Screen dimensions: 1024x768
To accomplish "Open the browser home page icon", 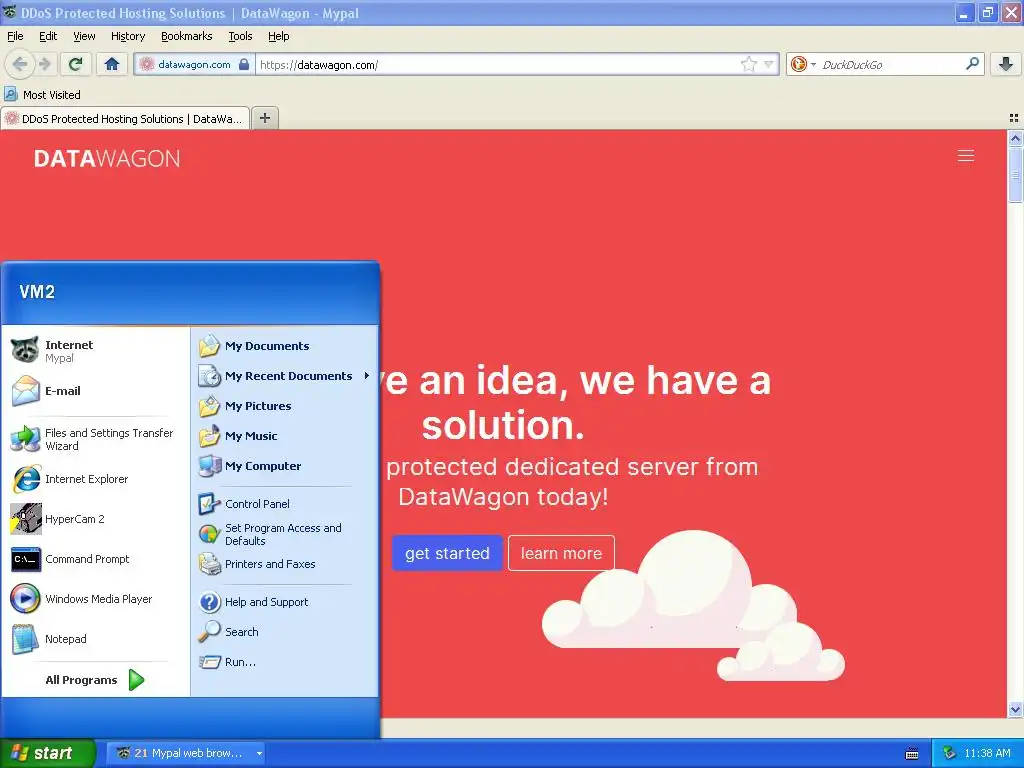I will (112, 64).
